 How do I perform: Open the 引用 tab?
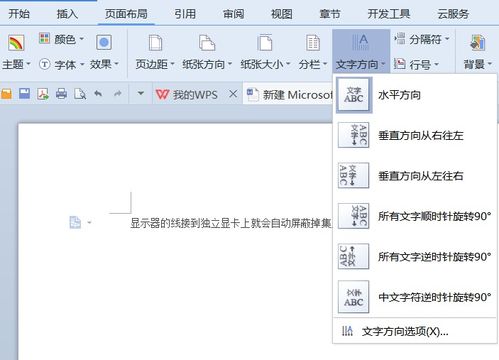185,14
